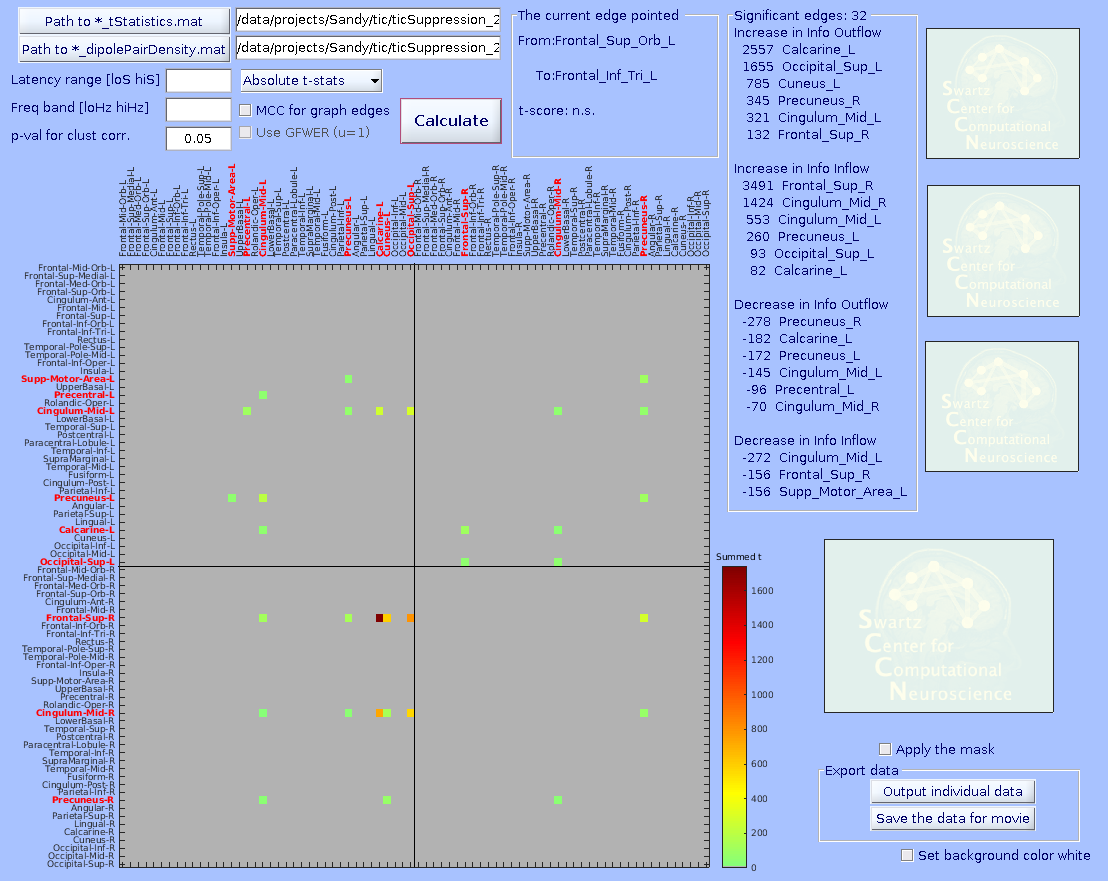Click the Summed t colorbar
The width and height of the screenshot is (1108, 881).
click(x=734, y=716)
